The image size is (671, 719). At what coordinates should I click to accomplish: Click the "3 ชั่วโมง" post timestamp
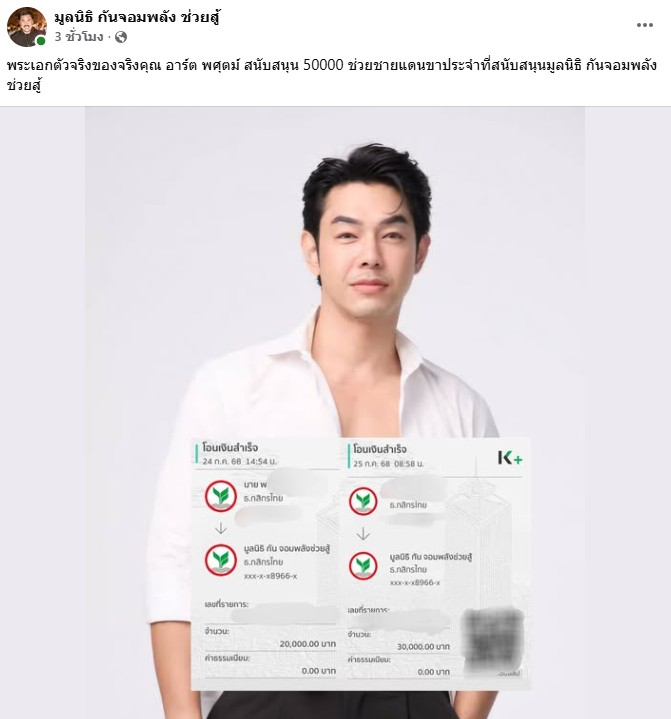click(79, 37)
